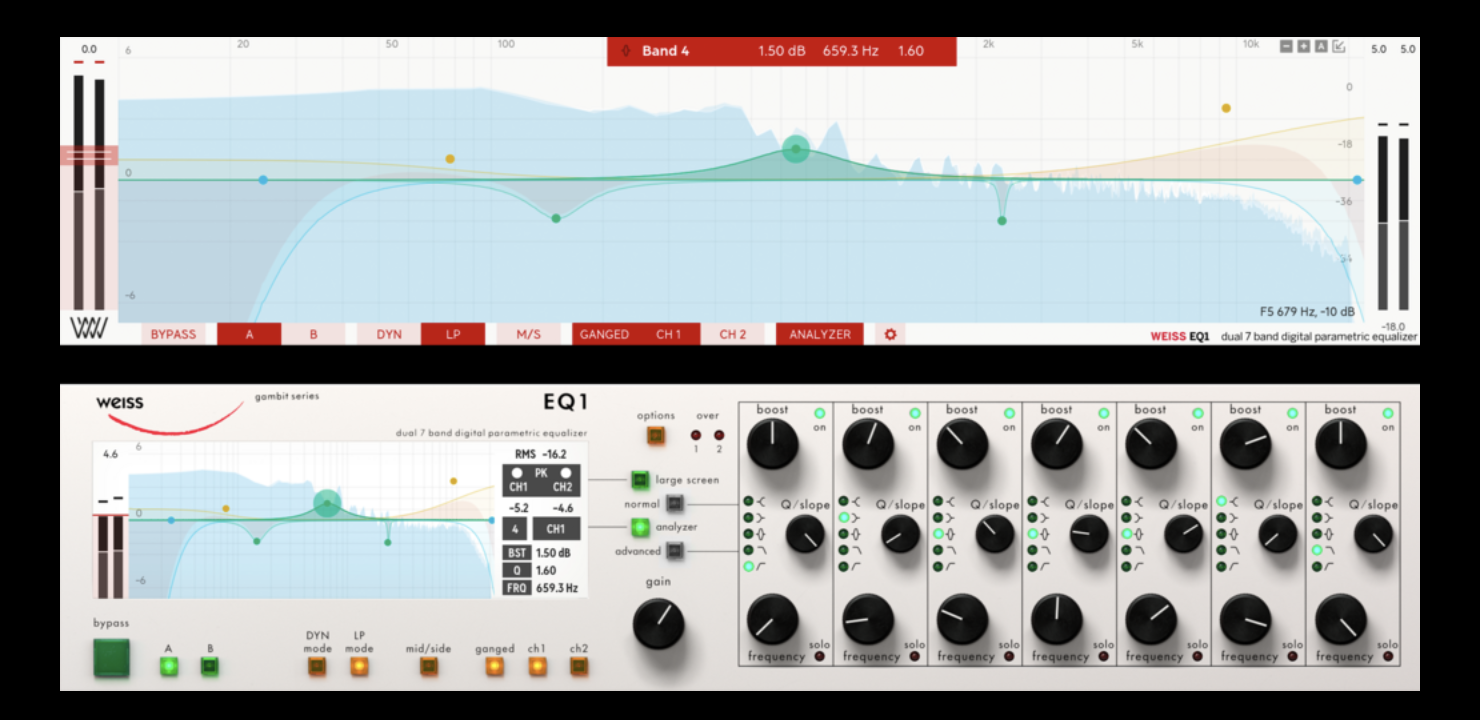Viewport: 1480px width, 720px height.
Task: Enable solo on band 2
Action: (914, 657)
